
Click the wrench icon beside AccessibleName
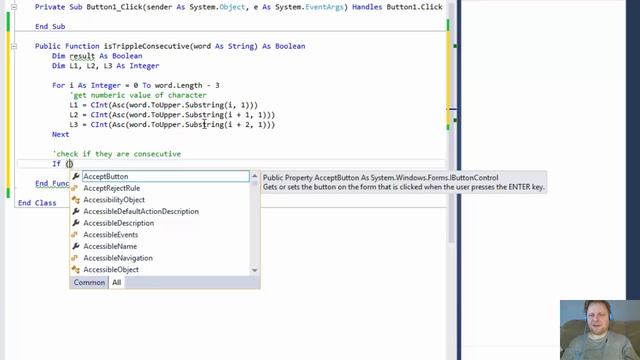[76, 247]
